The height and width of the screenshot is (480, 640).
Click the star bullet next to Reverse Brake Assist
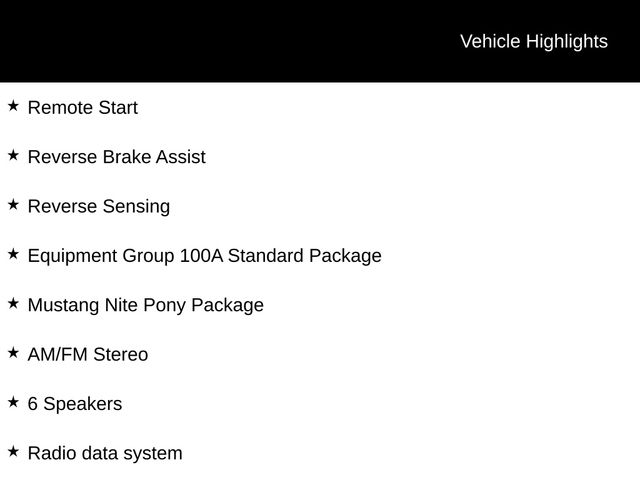click(x=13, y=155)
